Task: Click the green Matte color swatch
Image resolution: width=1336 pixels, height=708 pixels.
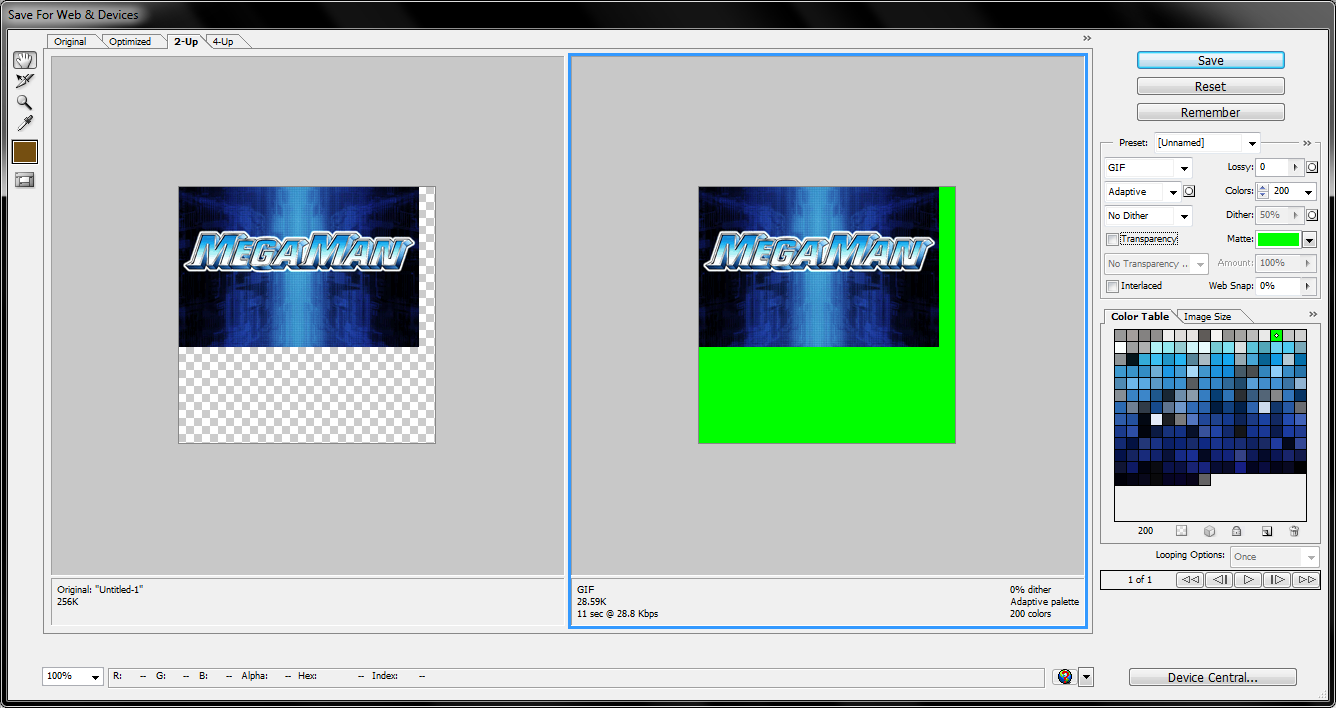Action: click(1278, 240)
